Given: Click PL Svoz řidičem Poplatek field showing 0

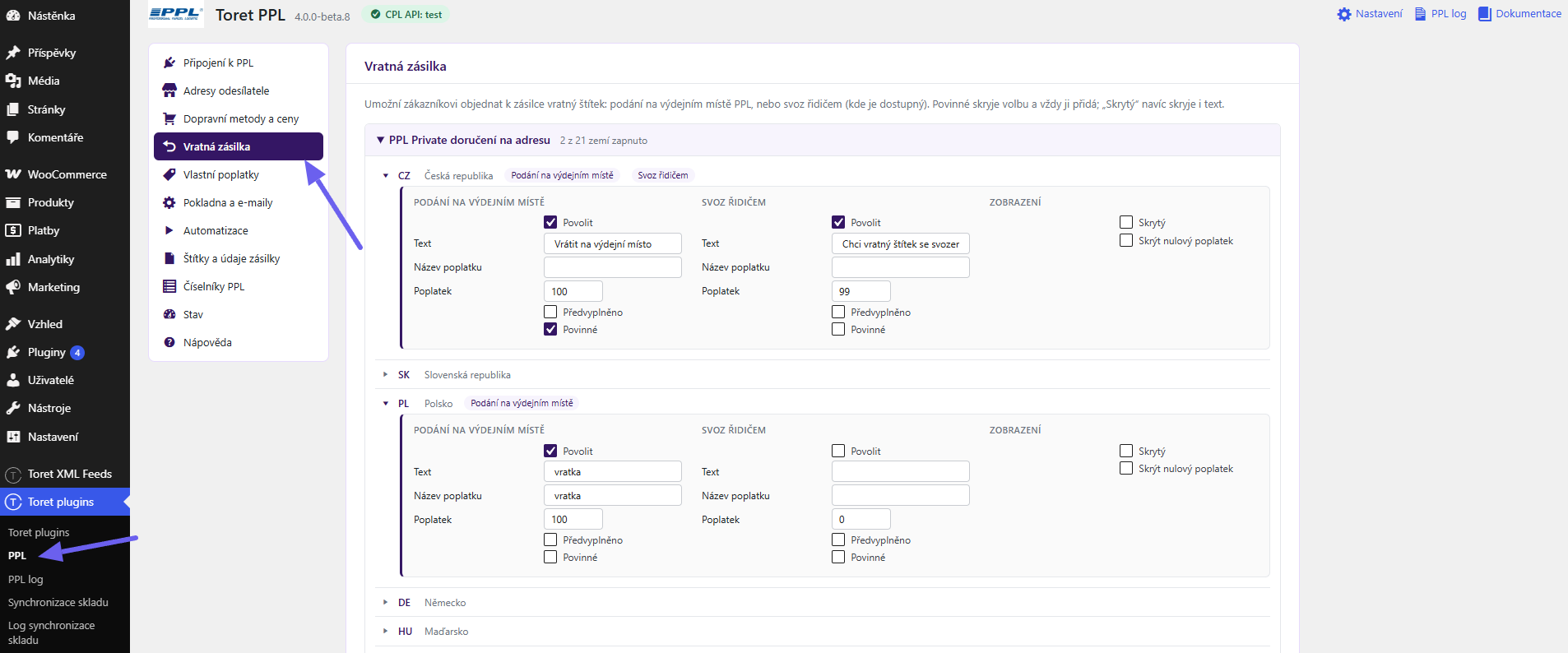Looking at the screenshot, I should (x=861, y=519).
